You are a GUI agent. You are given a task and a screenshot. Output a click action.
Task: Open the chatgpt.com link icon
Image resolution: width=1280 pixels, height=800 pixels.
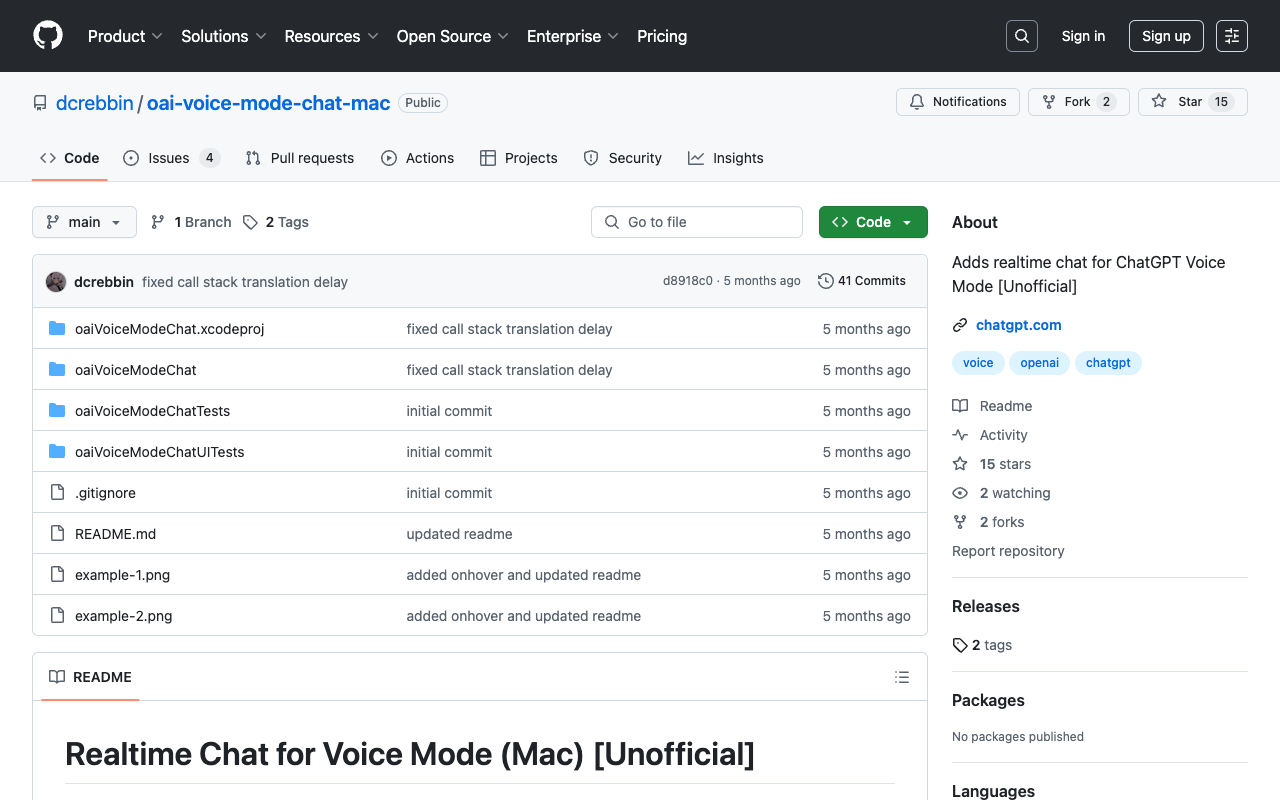pyautogui.click(x=960, y=325)
